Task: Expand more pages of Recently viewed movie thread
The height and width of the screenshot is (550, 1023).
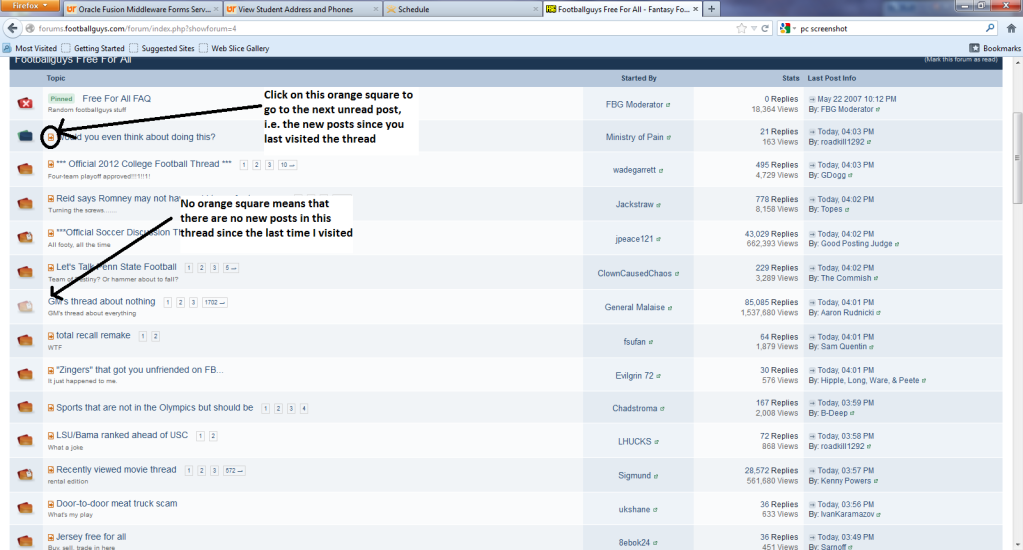Action: coord(234,470)
